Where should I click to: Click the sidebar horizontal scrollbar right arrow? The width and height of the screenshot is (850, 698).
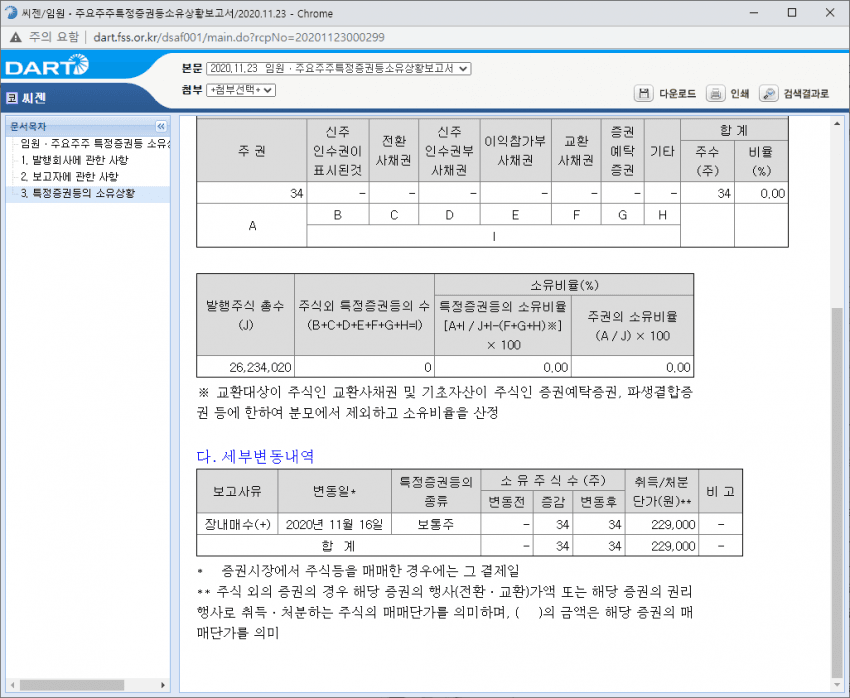(164, 685)
